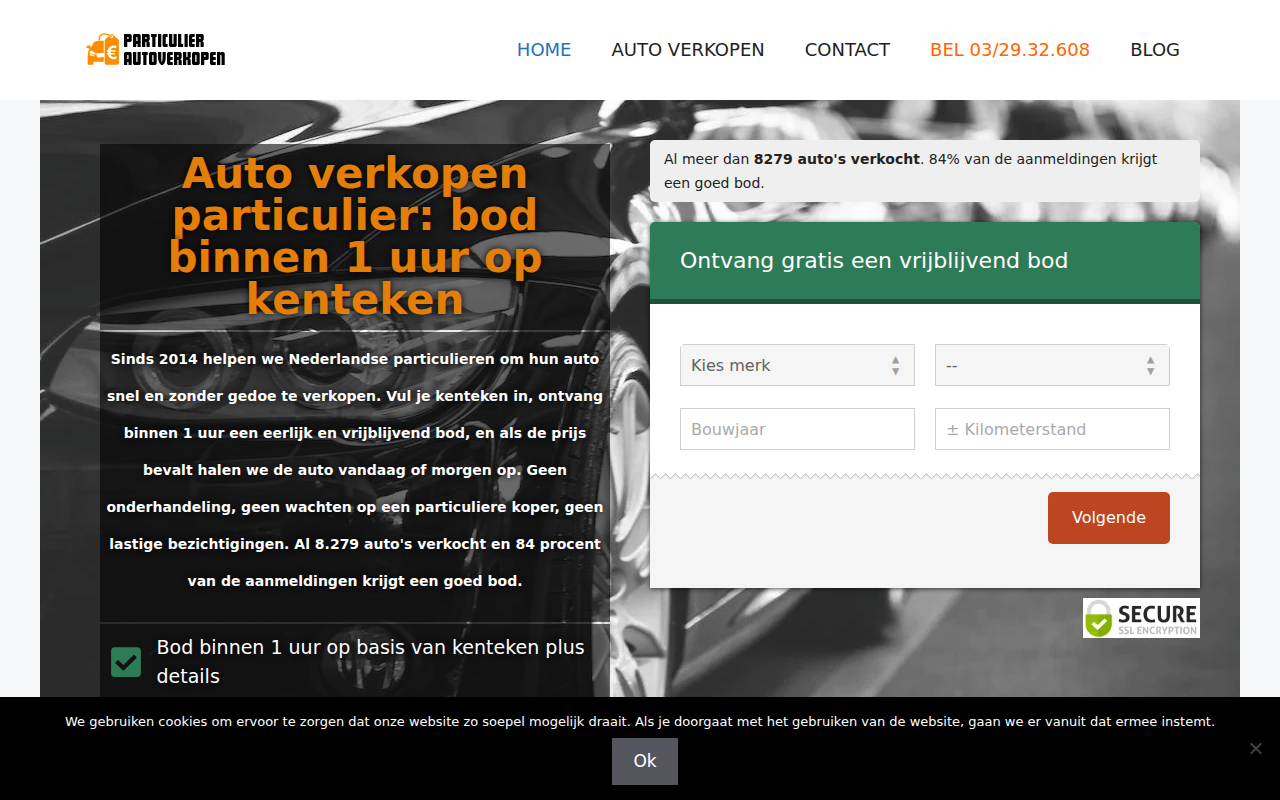Open the CONTACT page
Image resolution: width=1280 pixels, height=800 pixels.
pyautogui.click(x=847, y=50)
